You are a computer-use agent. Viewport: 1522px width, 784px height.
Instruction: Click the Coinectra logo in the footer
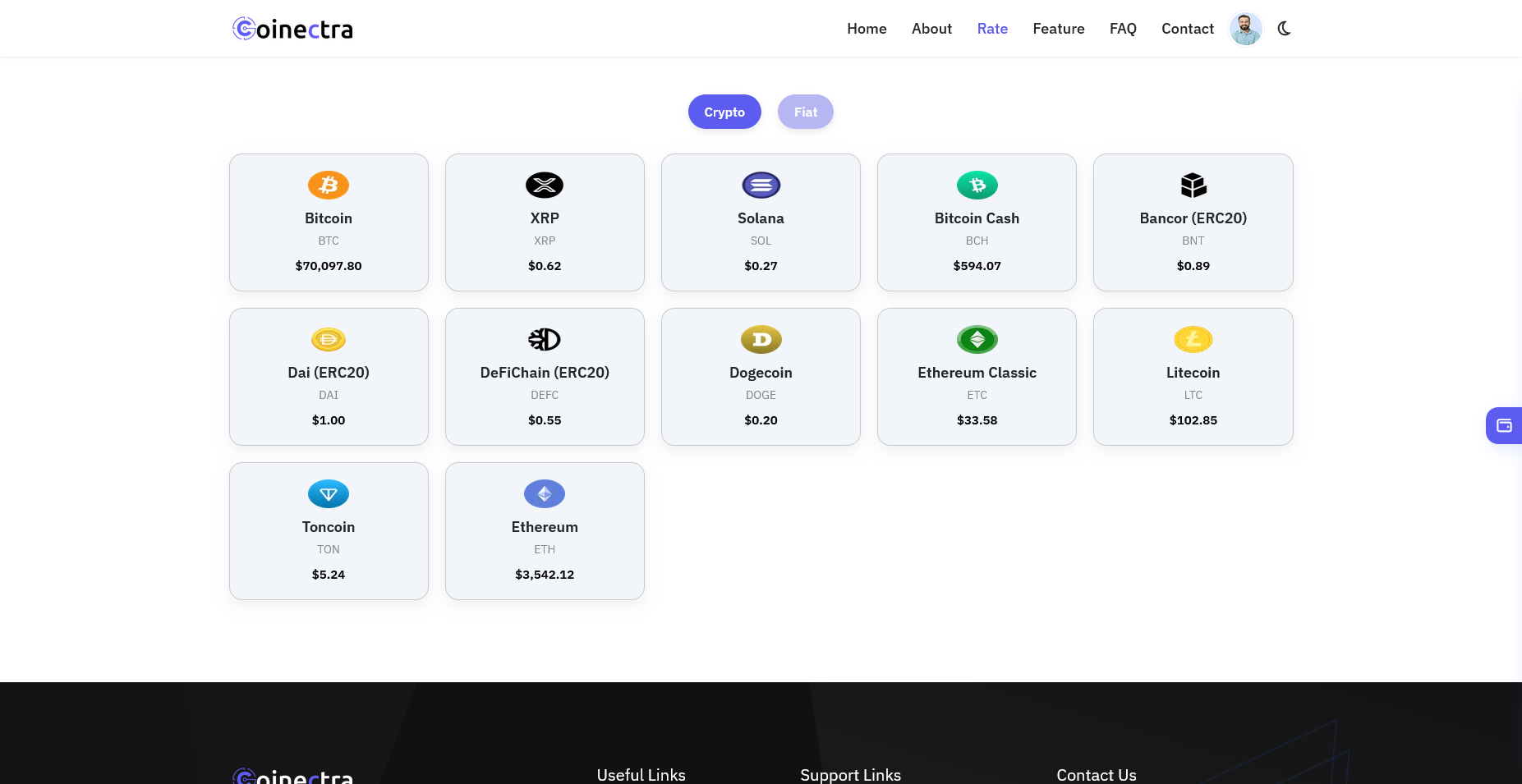pos(292,776)
